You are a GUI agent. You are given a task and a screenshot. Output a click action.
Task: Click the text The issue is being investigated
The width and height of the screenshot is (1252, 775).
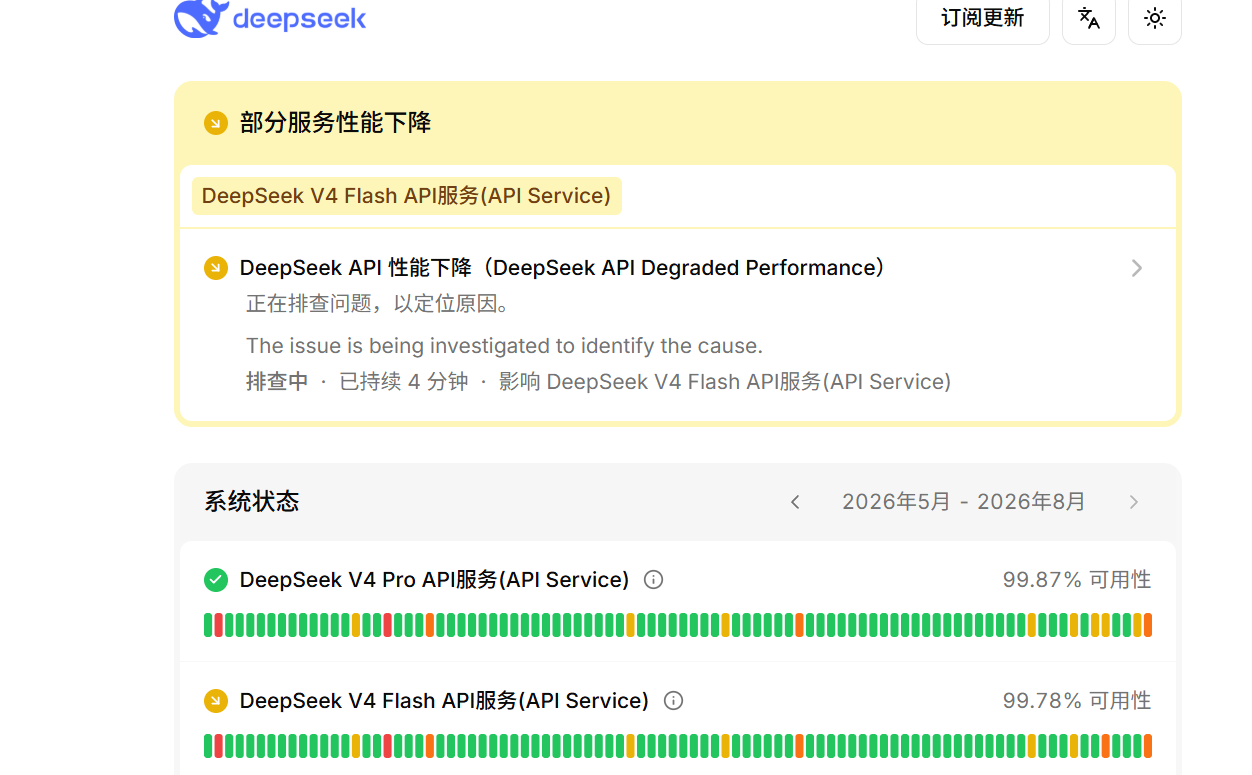coord(504,346)
